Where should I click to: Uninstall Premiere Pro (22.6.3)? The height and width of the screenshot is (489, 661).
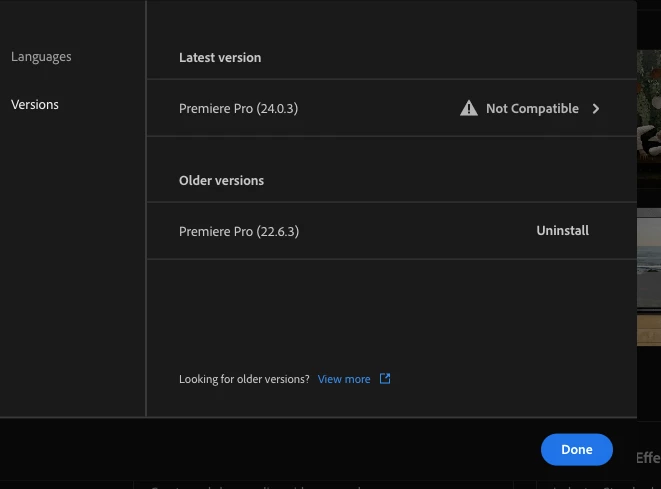click(x=562, y=231)
